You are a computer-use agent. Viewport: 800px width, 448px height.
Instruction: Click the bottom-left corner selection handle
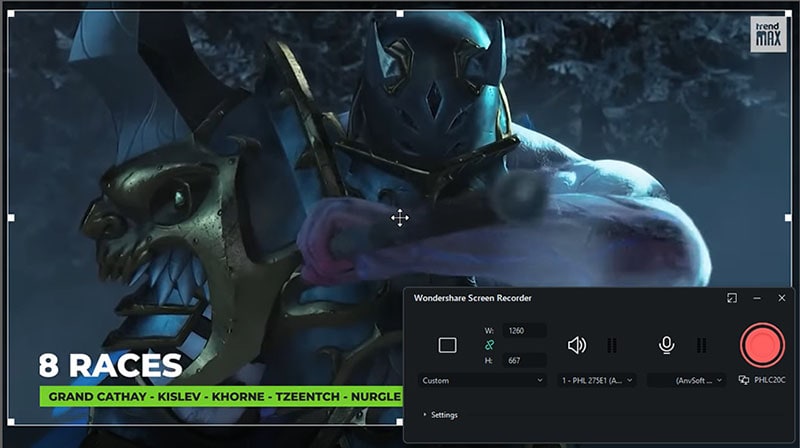tap(11, 422)
